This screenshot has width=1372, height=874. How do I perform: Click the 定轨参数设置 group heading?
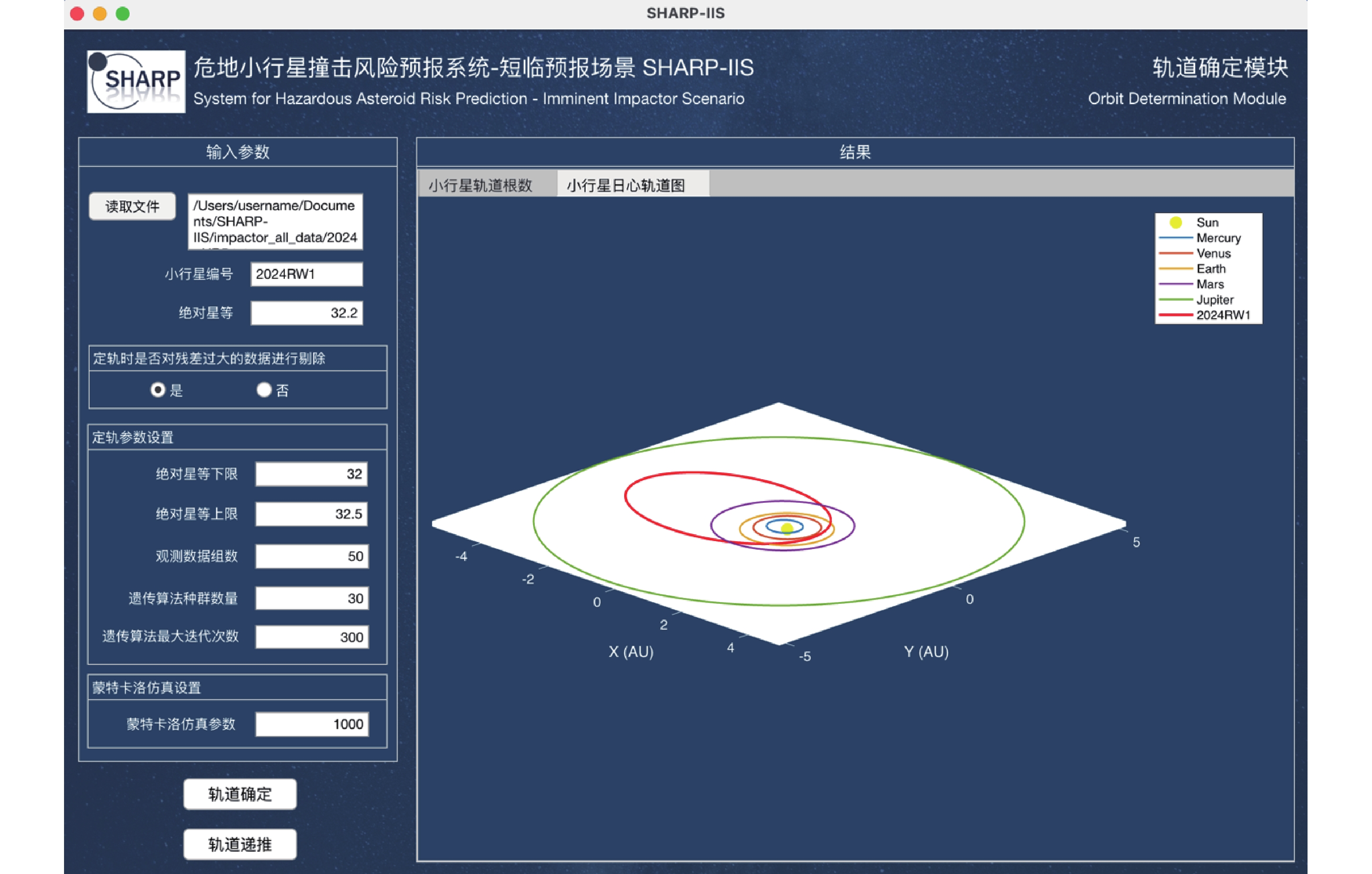[x=133, y=437]
